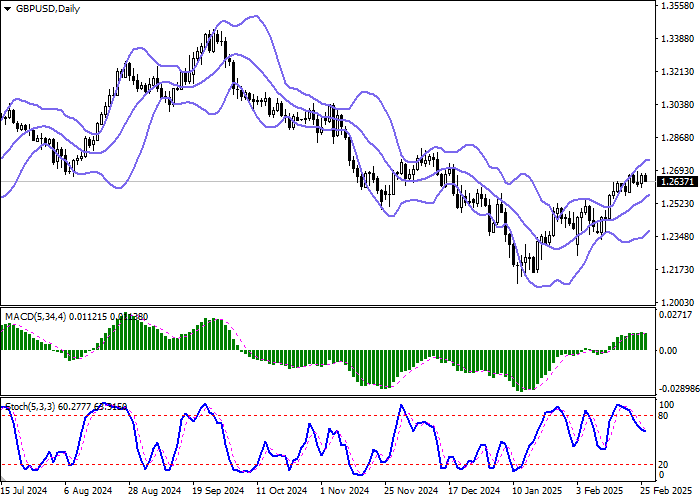Click the horizontal gray current price line
Viewport: 700px width, 500px height.
(x=300, y=182)
